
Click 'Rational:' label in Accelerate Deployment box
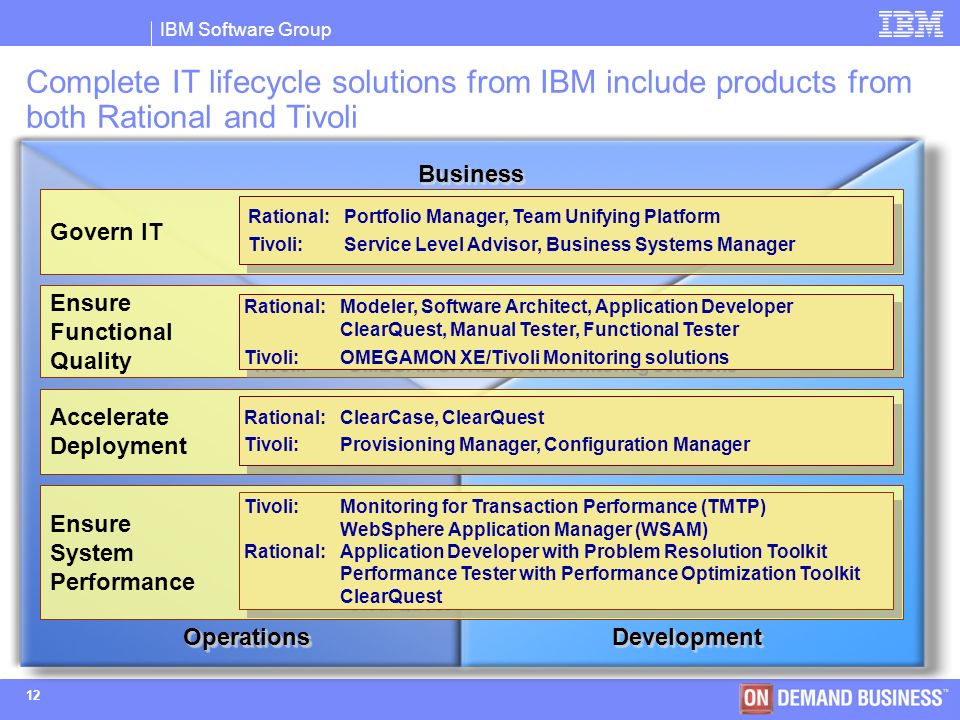(x=285, y=417)
